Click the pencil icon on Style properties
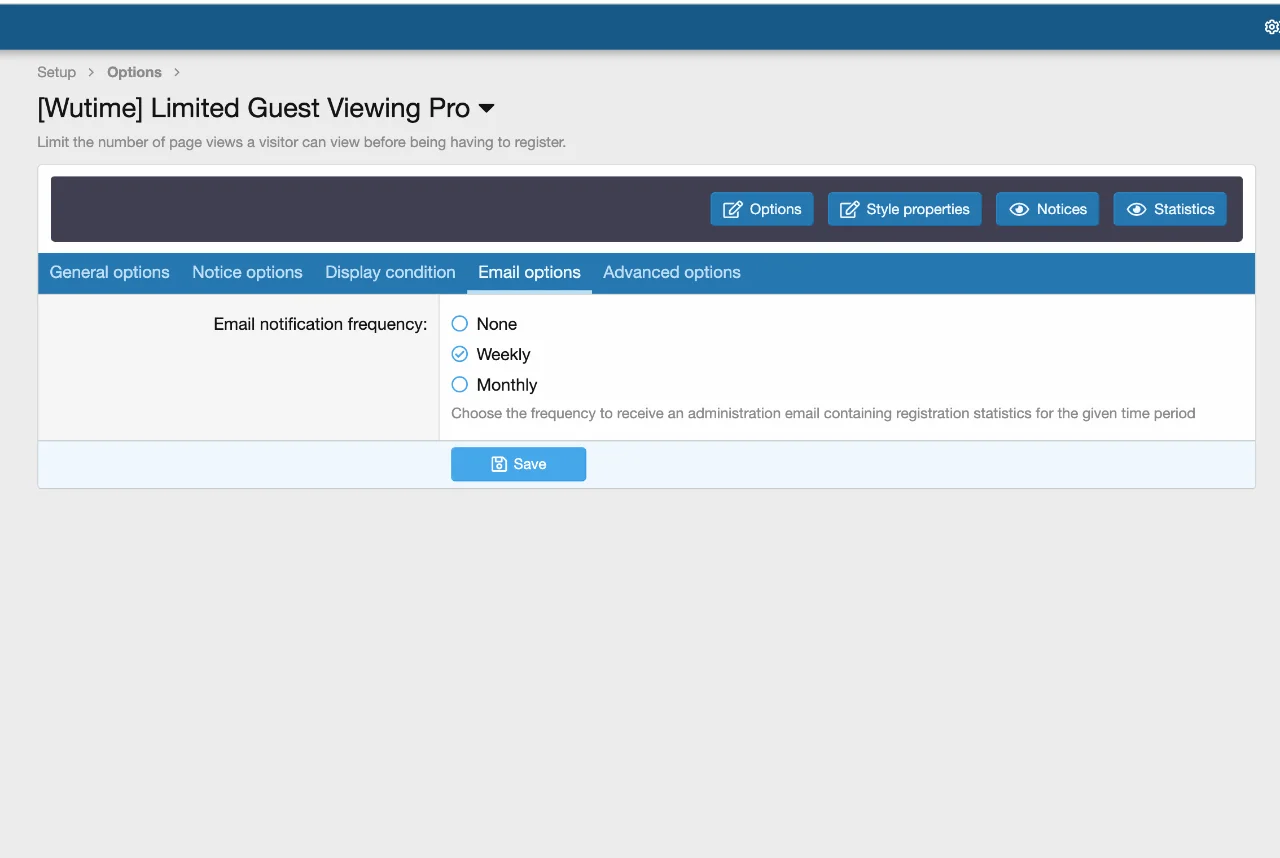This screenshot has width=1280, height=858. pos(849,209)
